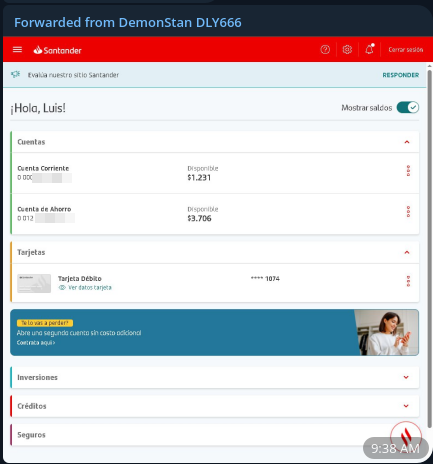This screenshot has height=464, width=433.
Task: Click the eye icon beside Ver datos tarjeta
Action: (x=62, y=287)
